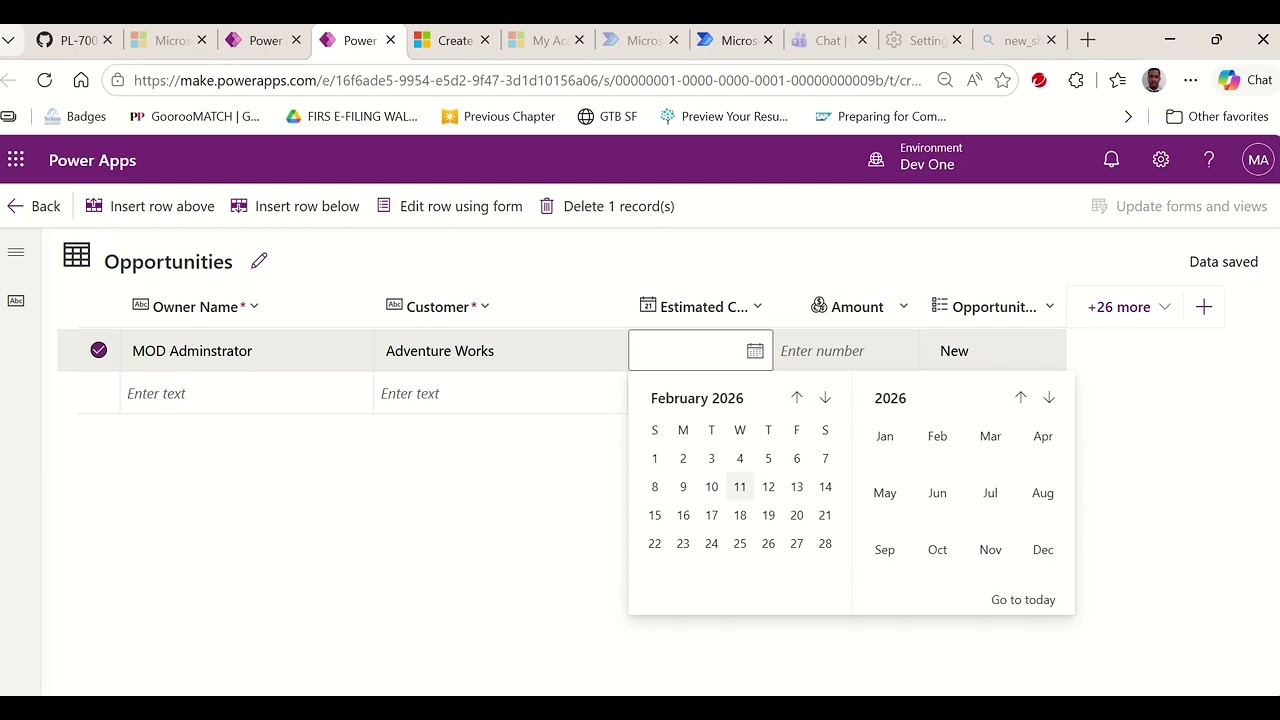
Task: Click the address bar URL
Action: pos(528,80)
